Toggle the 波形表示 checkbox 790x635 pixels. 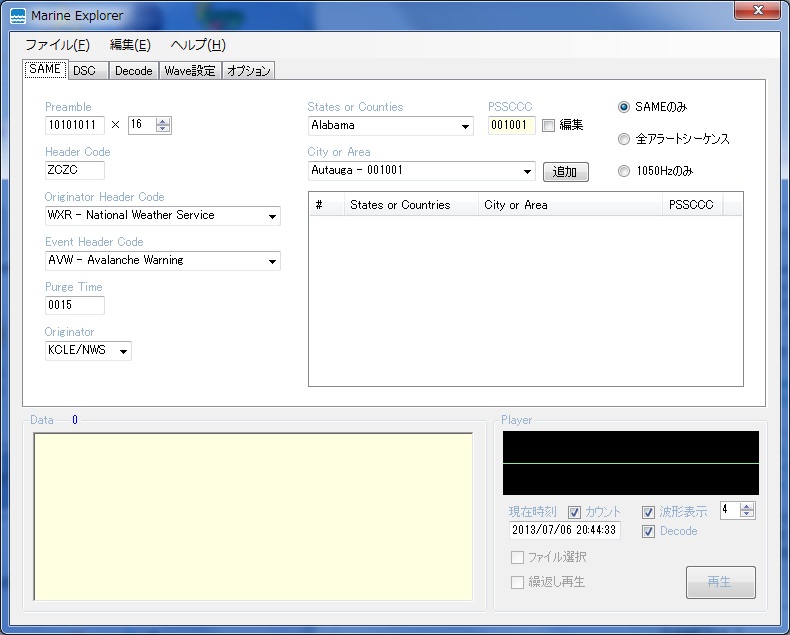coord(648,513)
